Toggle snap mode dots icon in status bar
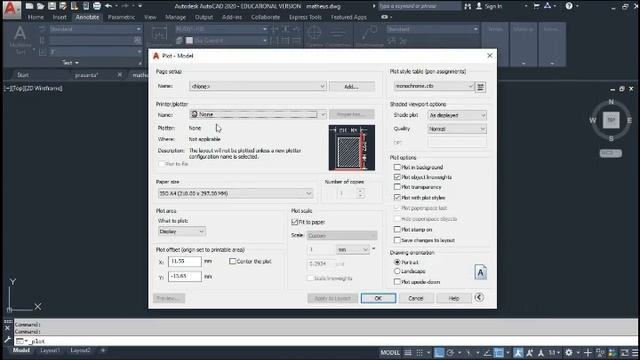 [419, 353]
